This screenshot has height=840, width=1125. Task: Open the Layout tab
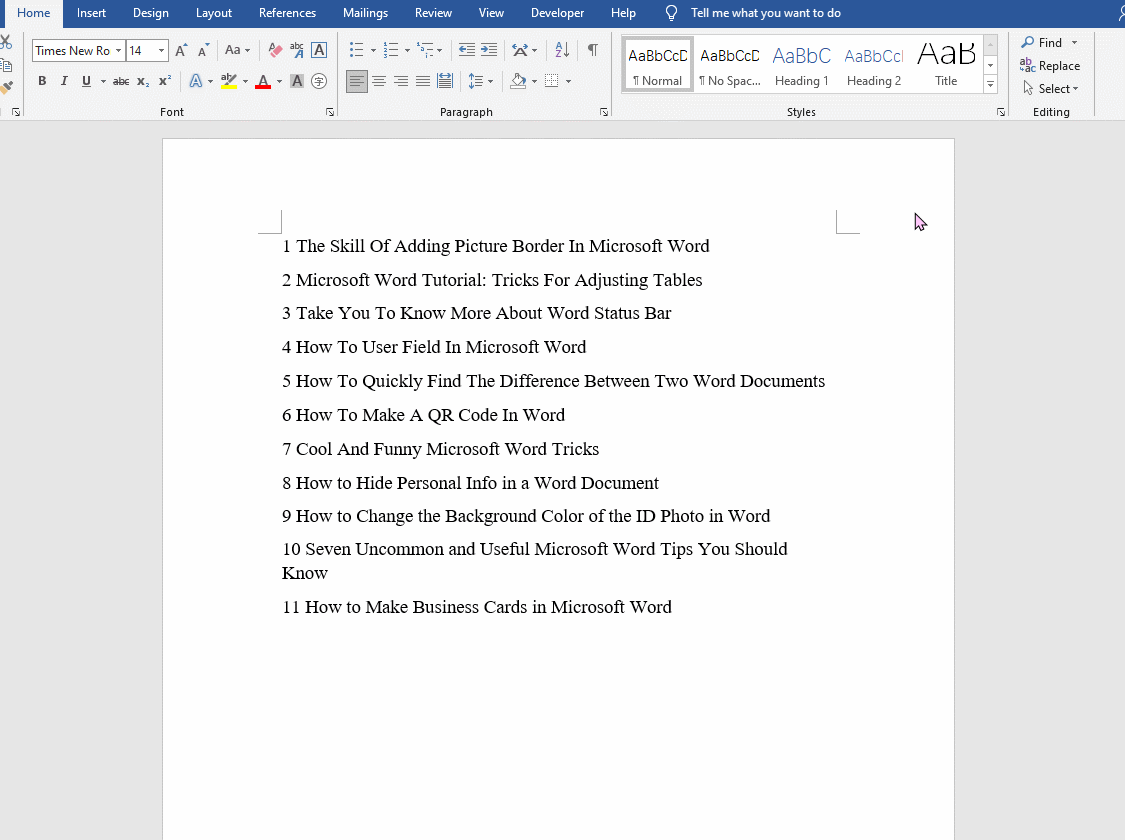click(214, 13)
